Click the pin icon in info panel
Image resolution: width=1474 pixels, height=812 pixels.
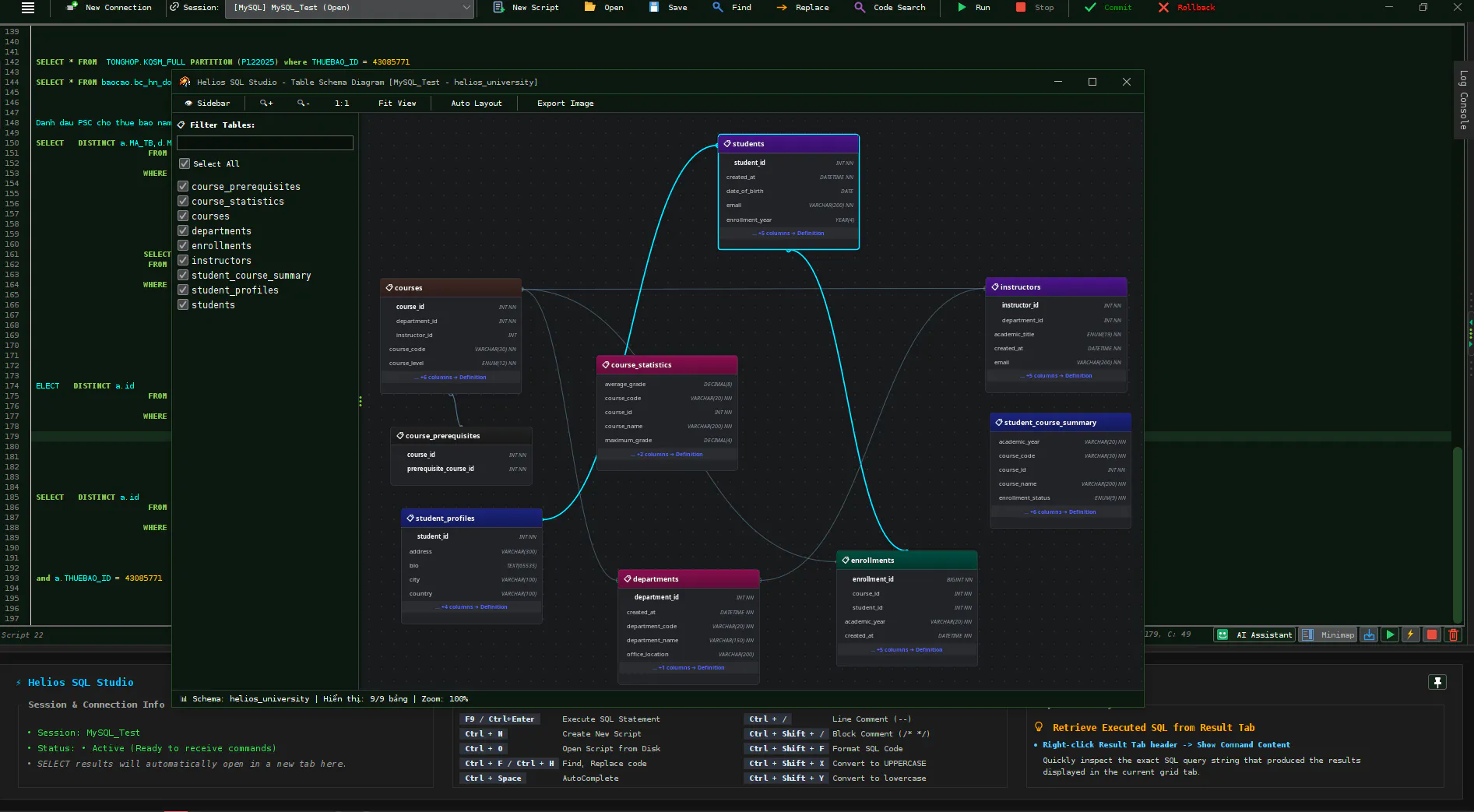pyautogui.click(x=1437, y=682)
